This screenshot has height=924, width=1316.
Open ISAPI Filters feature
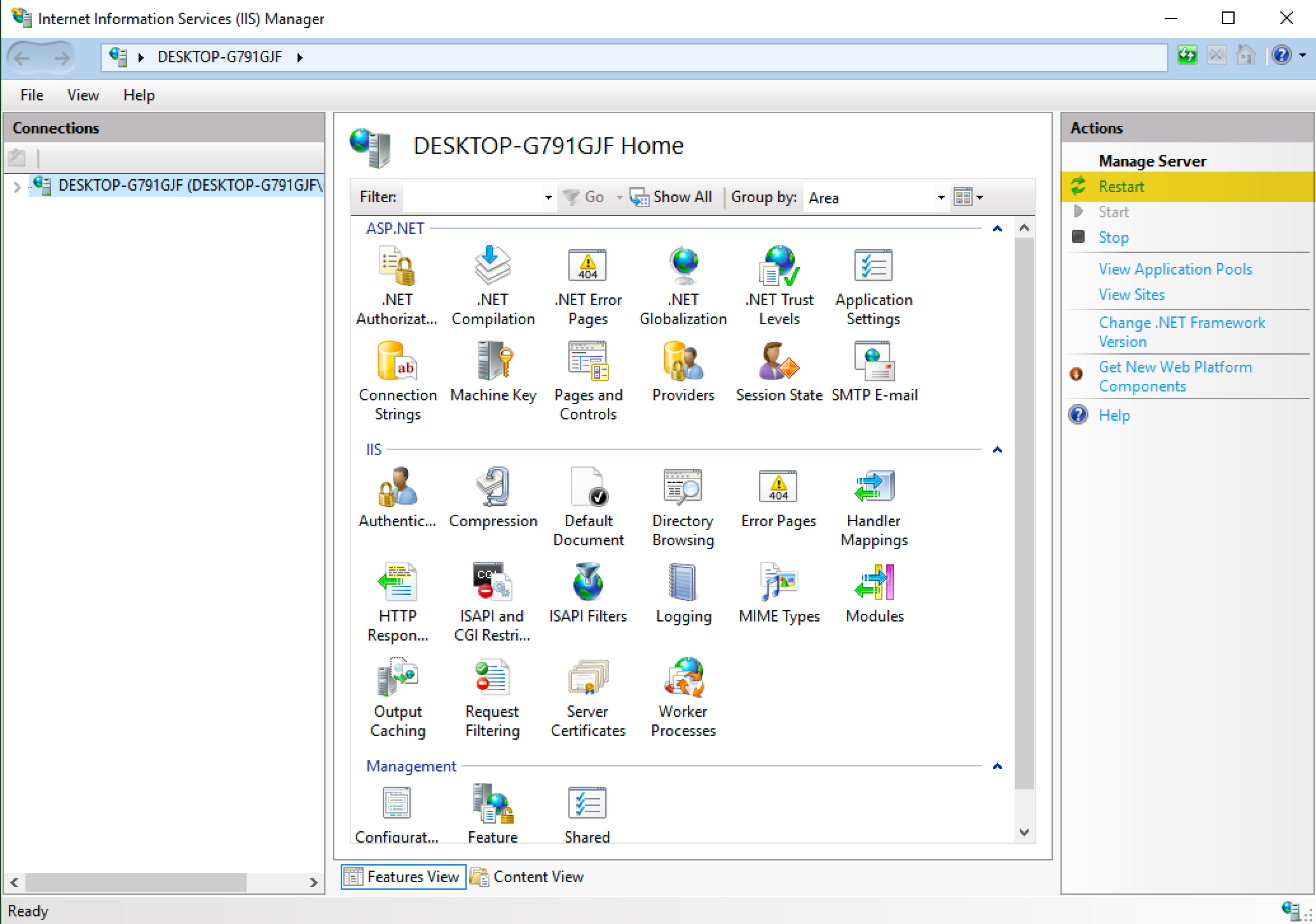(x=587, y=593)
